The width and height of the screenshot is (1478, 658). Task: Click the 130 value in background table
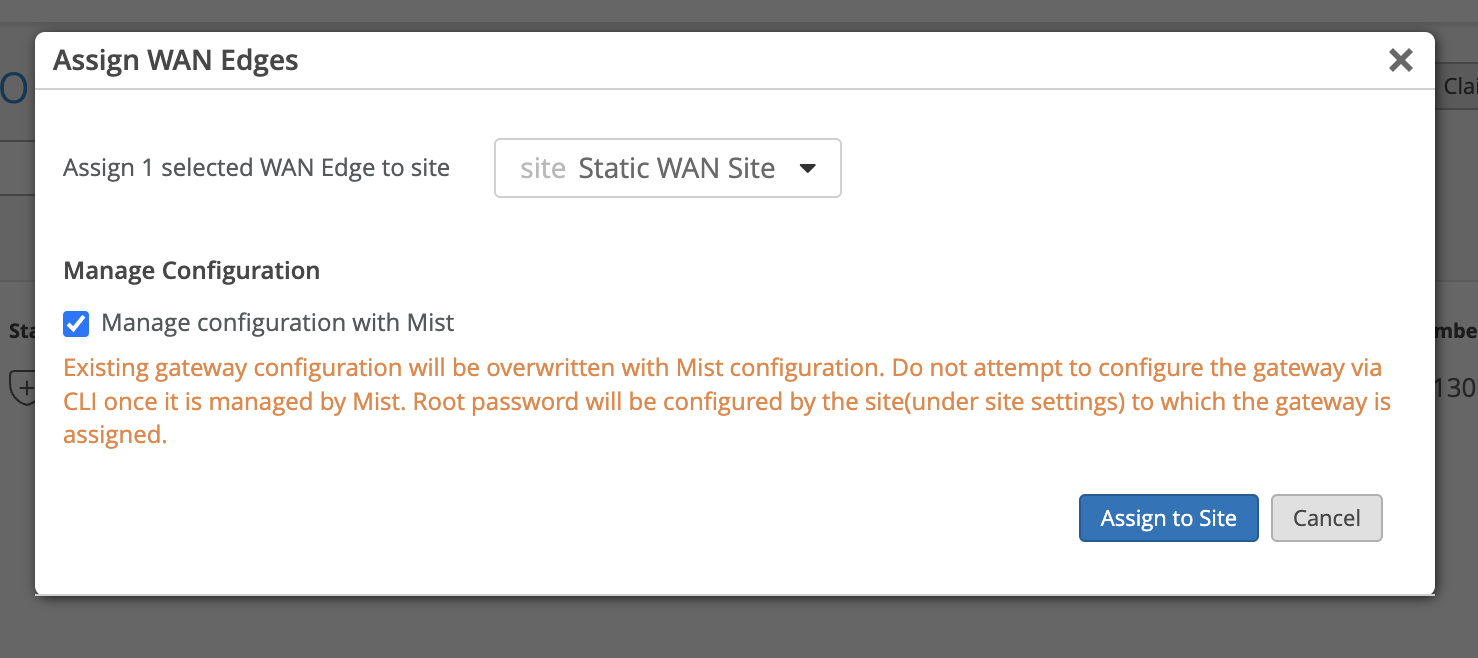pyautogui.click(x=1456, y=387)
